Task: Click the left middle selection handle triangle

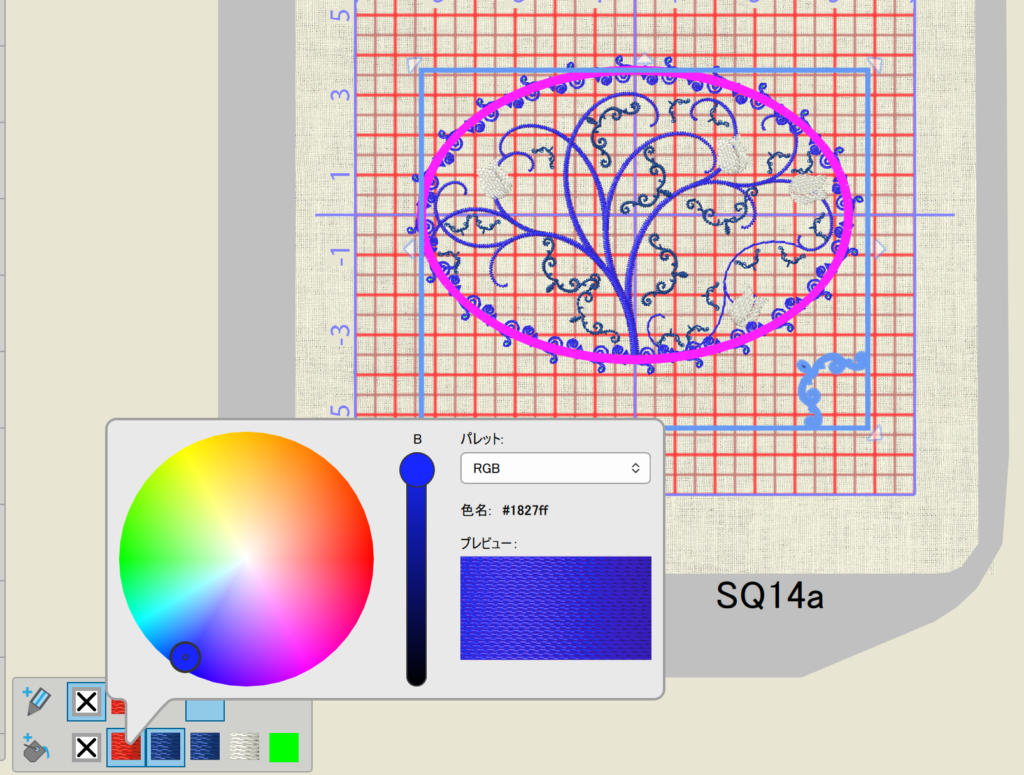Action: point(409,247)
